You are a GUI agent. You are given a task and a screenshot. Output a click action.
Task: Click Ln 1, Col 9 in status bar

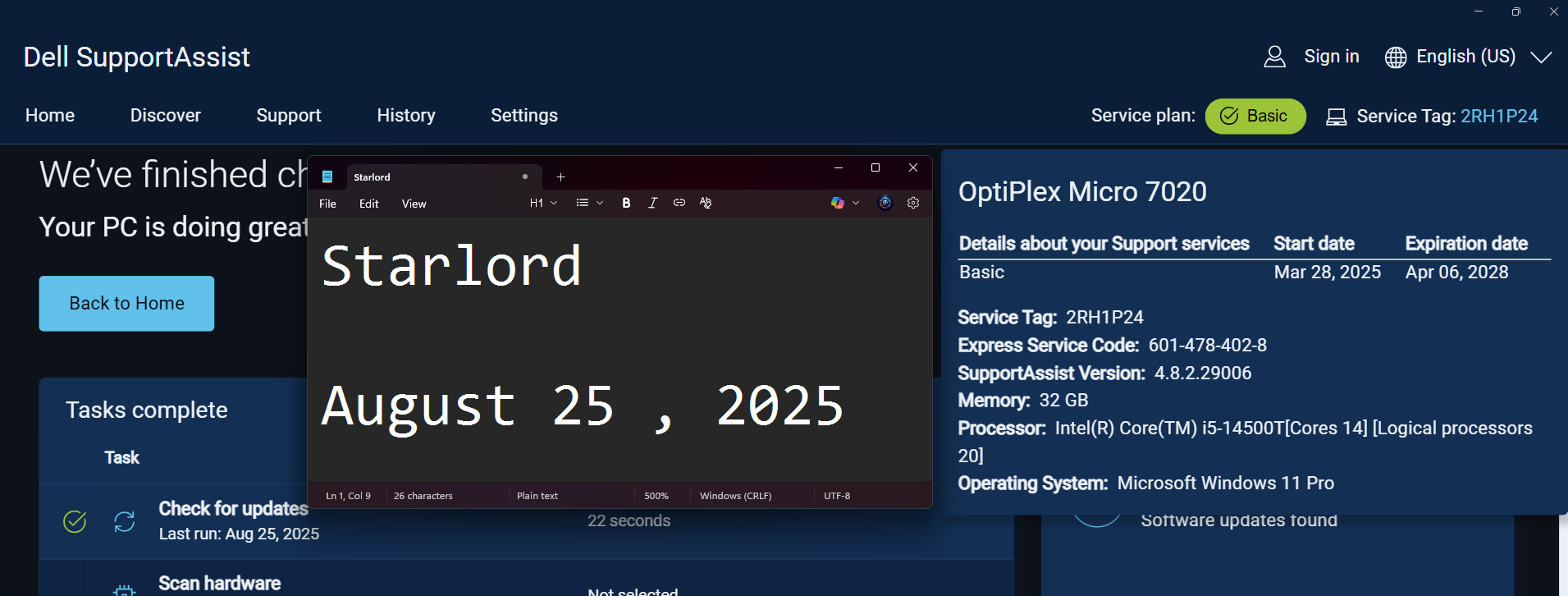click(348, 496)
